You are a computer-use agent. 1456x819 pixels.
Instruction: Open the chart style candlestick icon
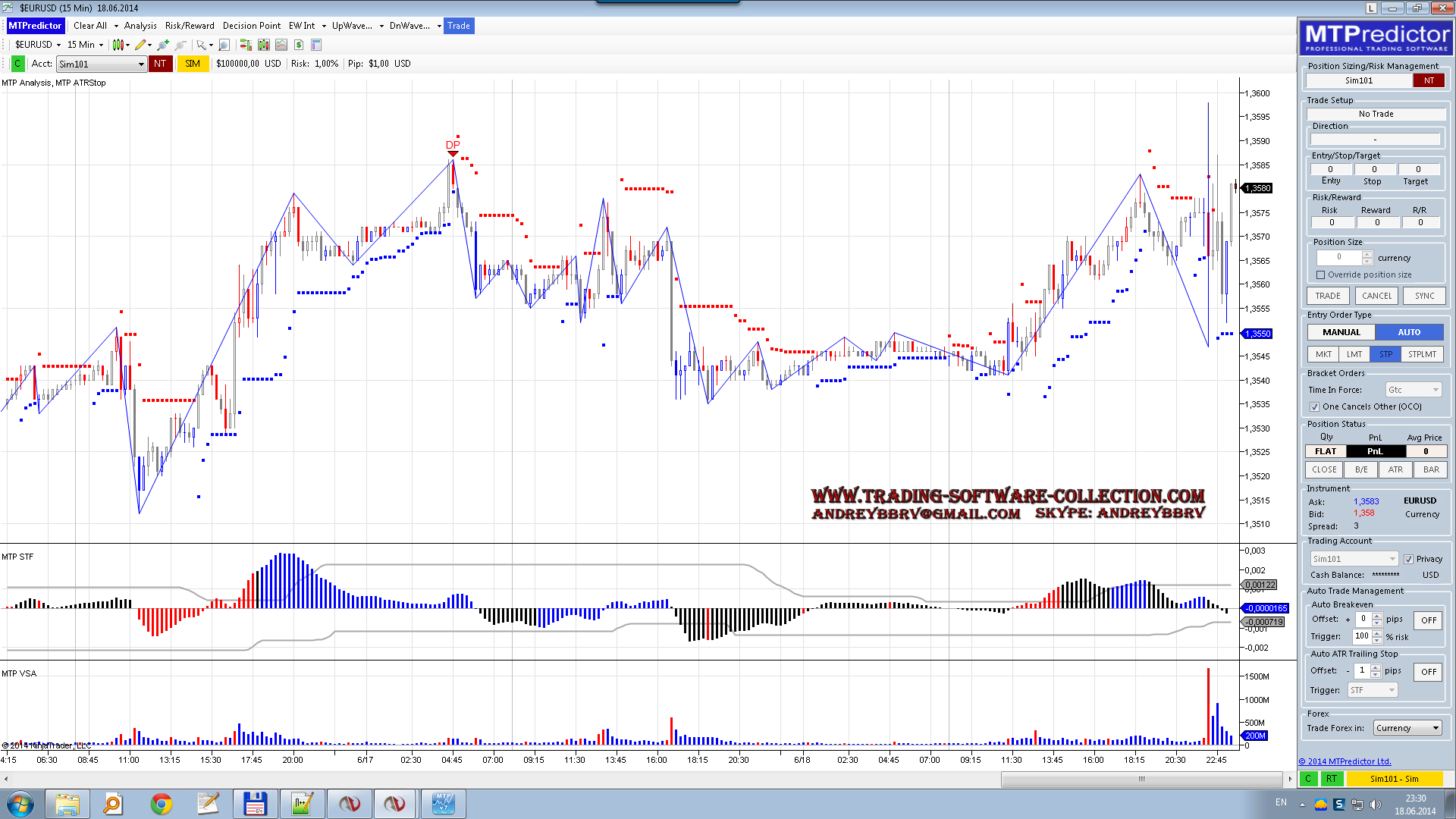[118, 45]
